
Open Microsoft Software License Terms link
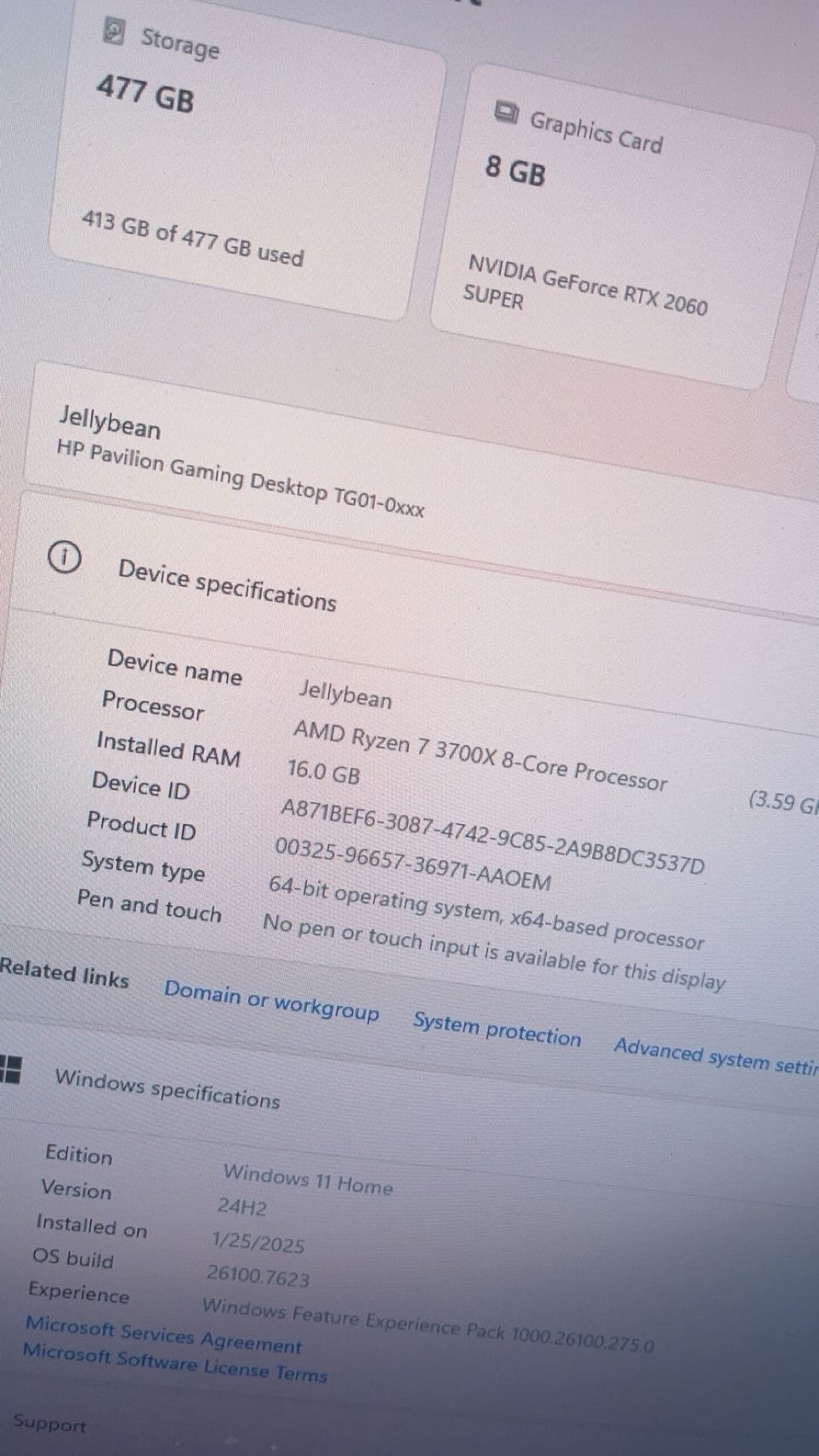click(x=174, y=1362)
